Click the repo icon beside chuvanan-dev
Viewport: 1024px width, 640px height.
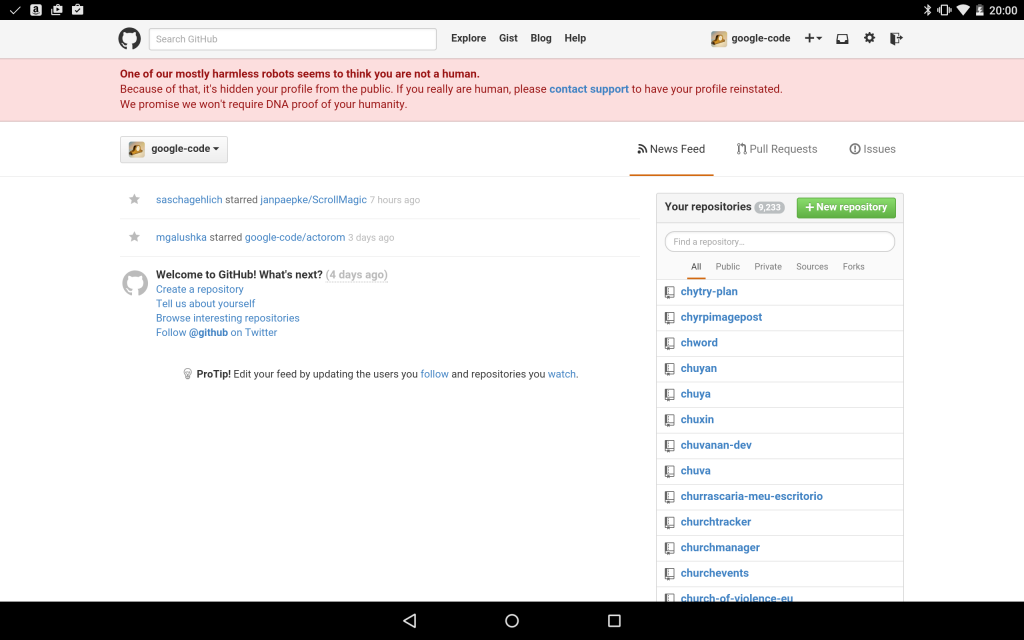pos(669,445)
